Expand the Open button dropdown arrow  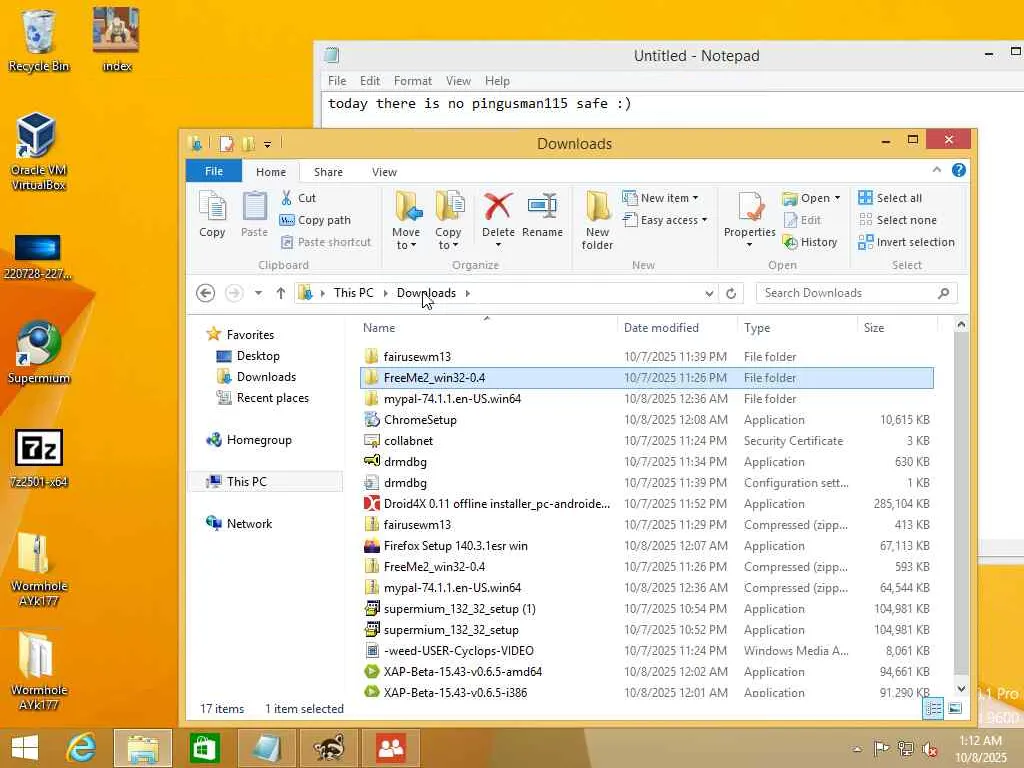837,198
